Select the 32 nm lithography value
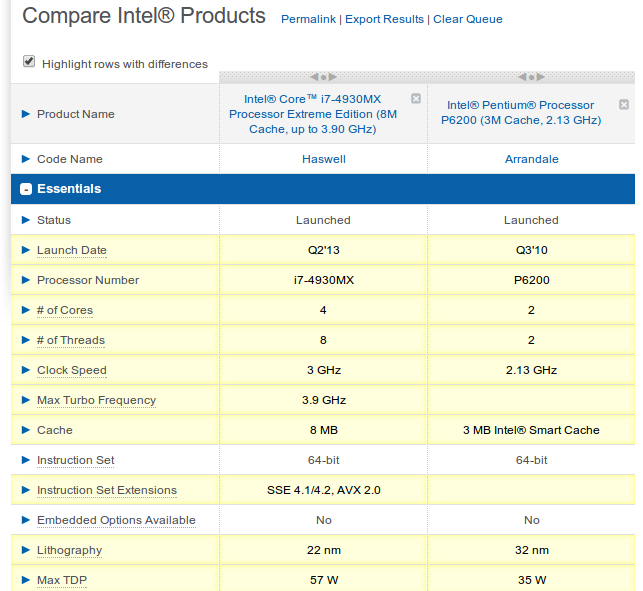Image resolution: width=643 pixels, height=591 pixels. click(x=532, y=550)
